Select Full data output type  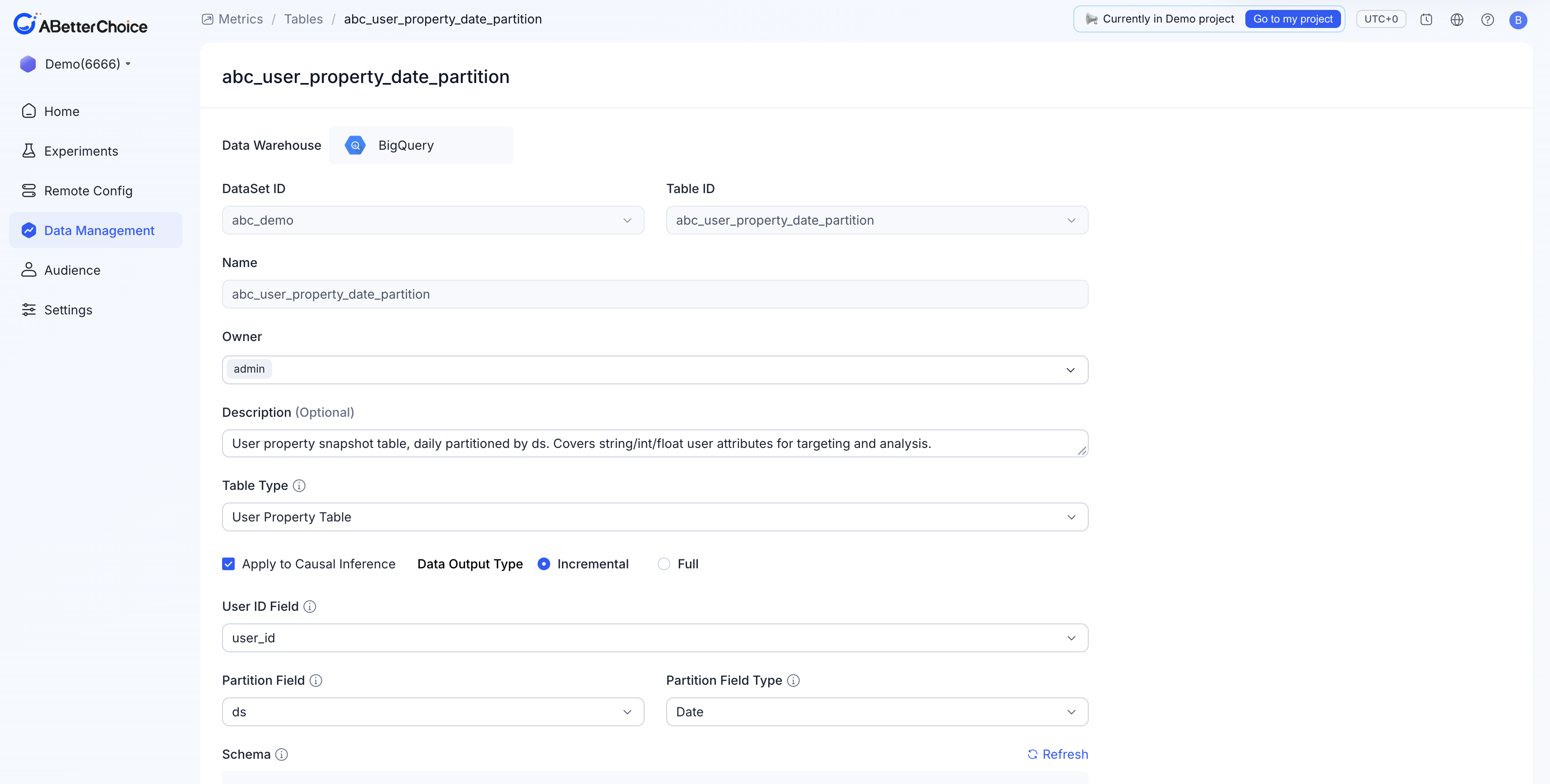pyautogui.click(x=664, y=564)
